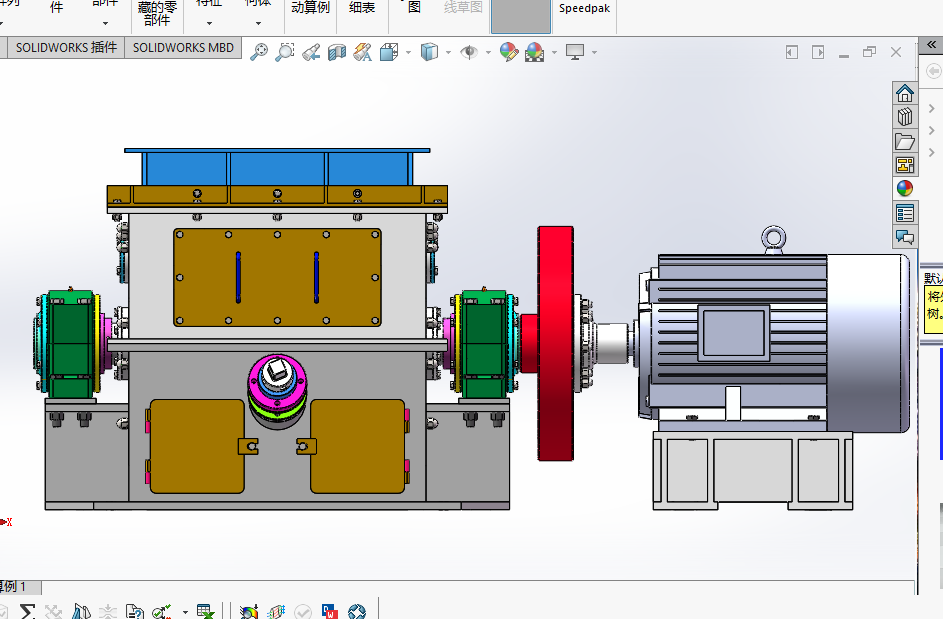Launch the SimulationXpress rainbow analysis icon

[x=248, y=612]
